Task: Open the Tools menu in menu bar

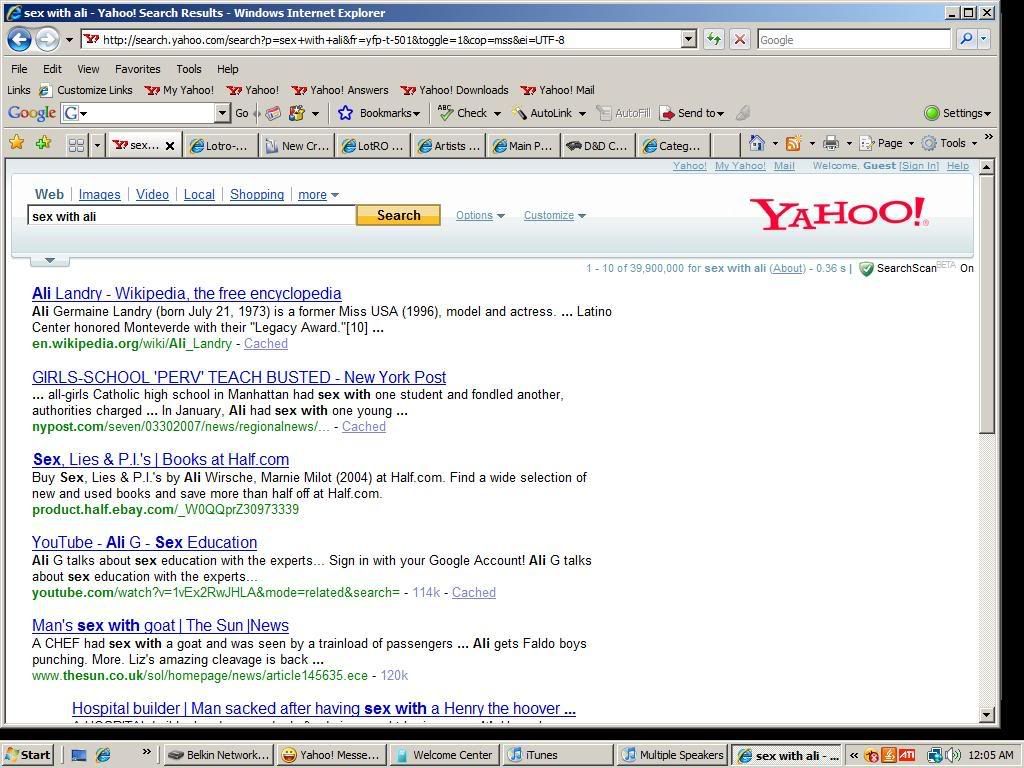Action: tap(189, 69)
